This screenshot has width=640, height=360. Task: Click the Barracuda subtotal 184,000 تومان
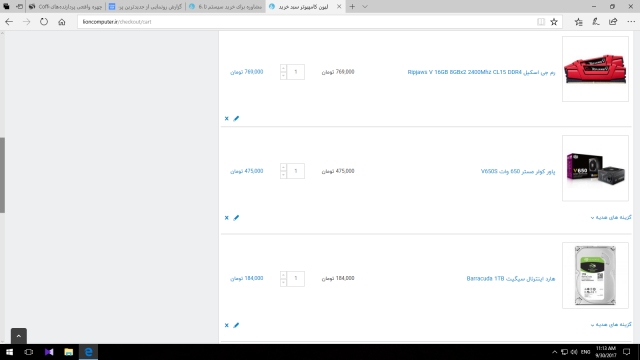click(247, 278)
